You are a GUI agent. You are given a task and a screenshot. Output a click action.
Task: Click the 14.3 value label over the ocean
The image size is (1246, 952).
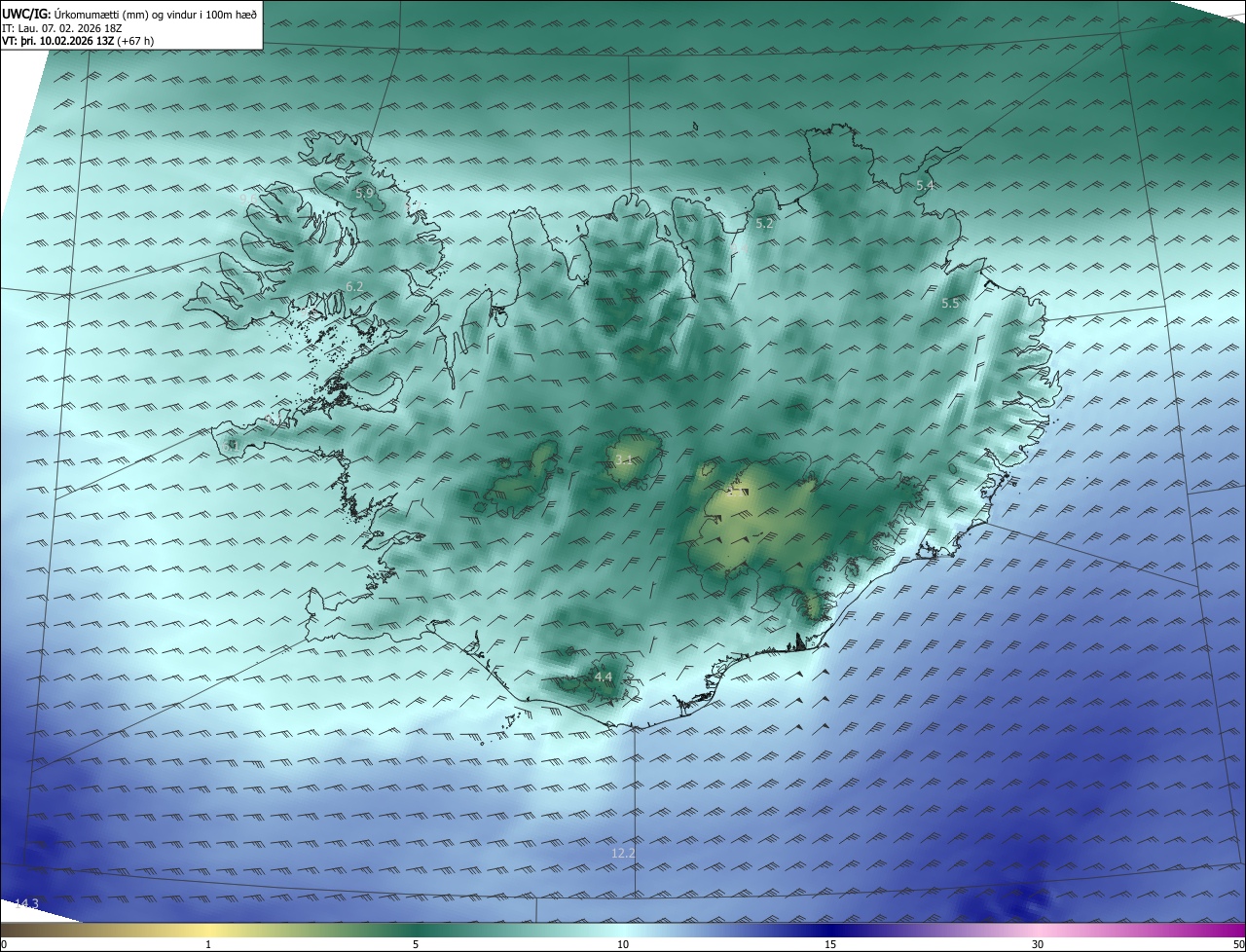(26, 905)
